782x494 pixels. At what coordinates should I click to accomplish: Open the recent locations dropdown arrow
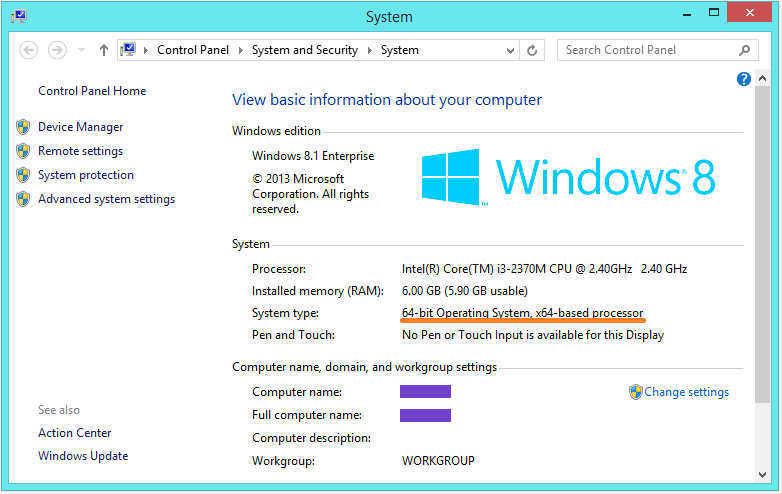[x=81, y=50]
